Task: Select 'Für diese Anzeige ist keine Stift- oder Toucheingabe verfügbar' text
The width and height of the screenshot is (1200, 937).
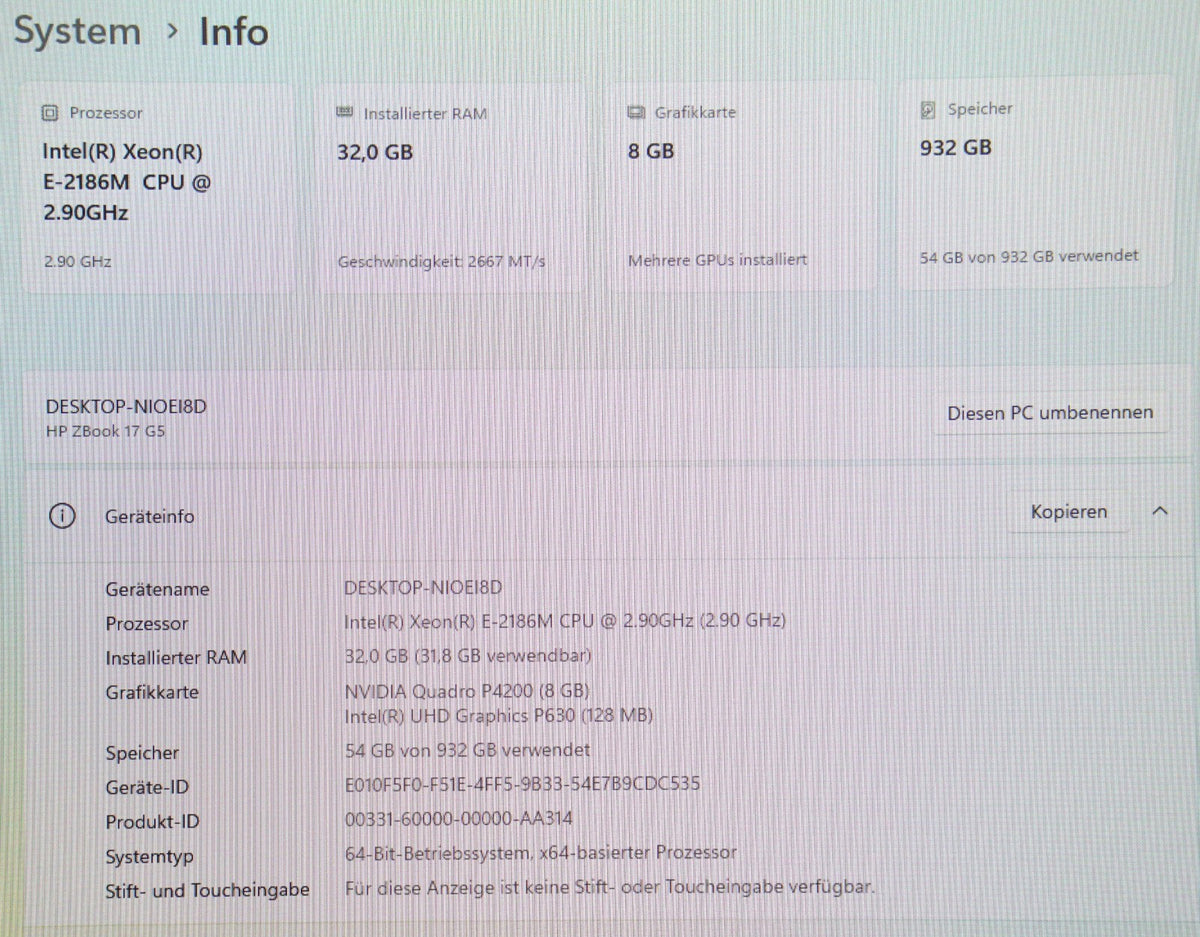Action: pos(609,887)
